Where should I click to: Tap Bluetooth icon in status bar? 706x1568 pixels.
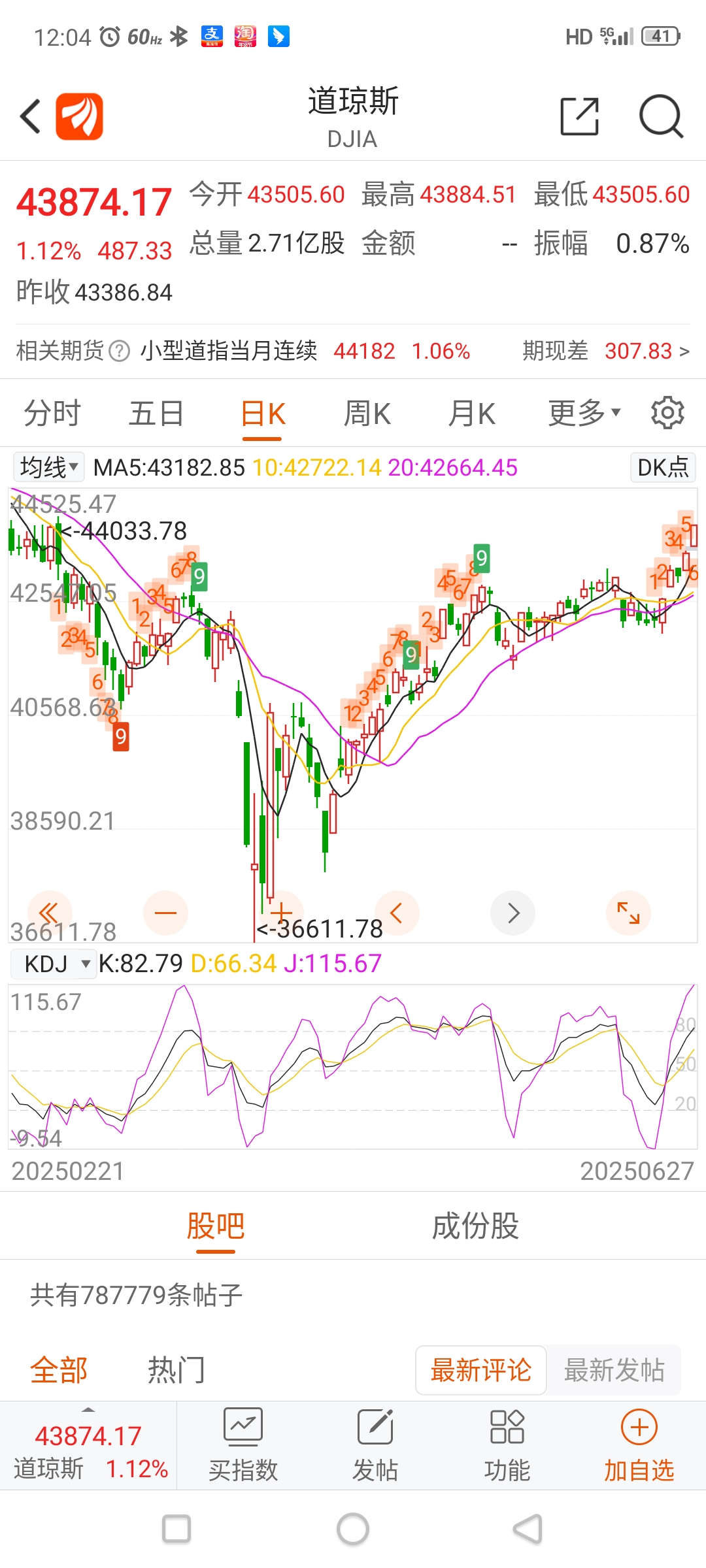tap(178, 37)
